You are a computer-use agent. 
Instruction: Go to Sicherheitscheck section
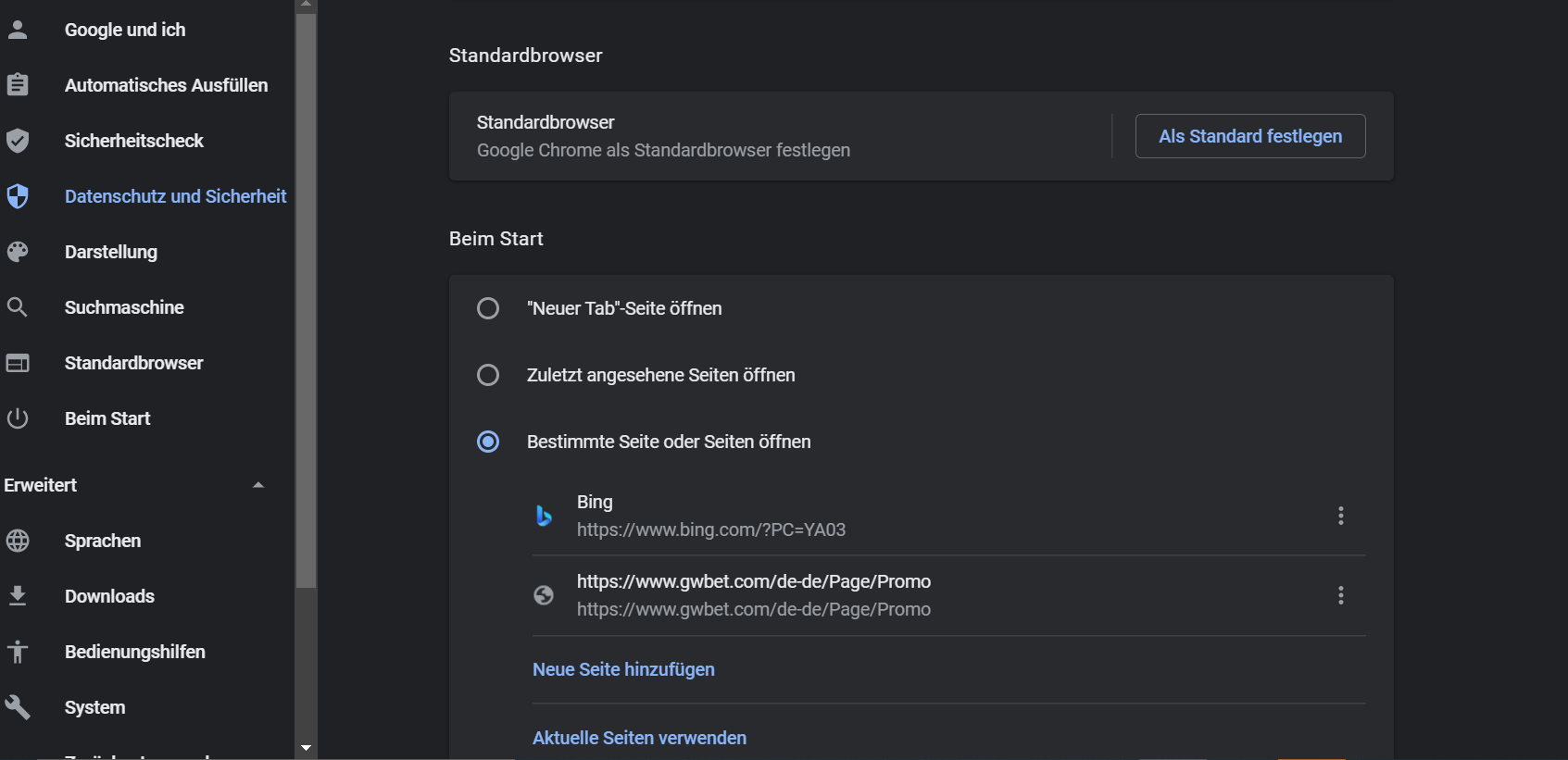[x=134, y=141]
